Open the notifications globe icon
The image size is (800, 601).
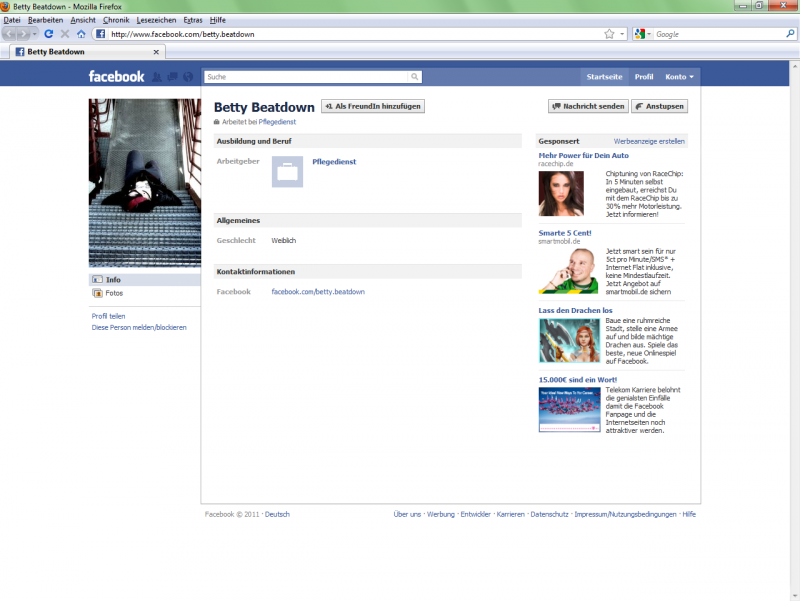[x=187, y=77]
